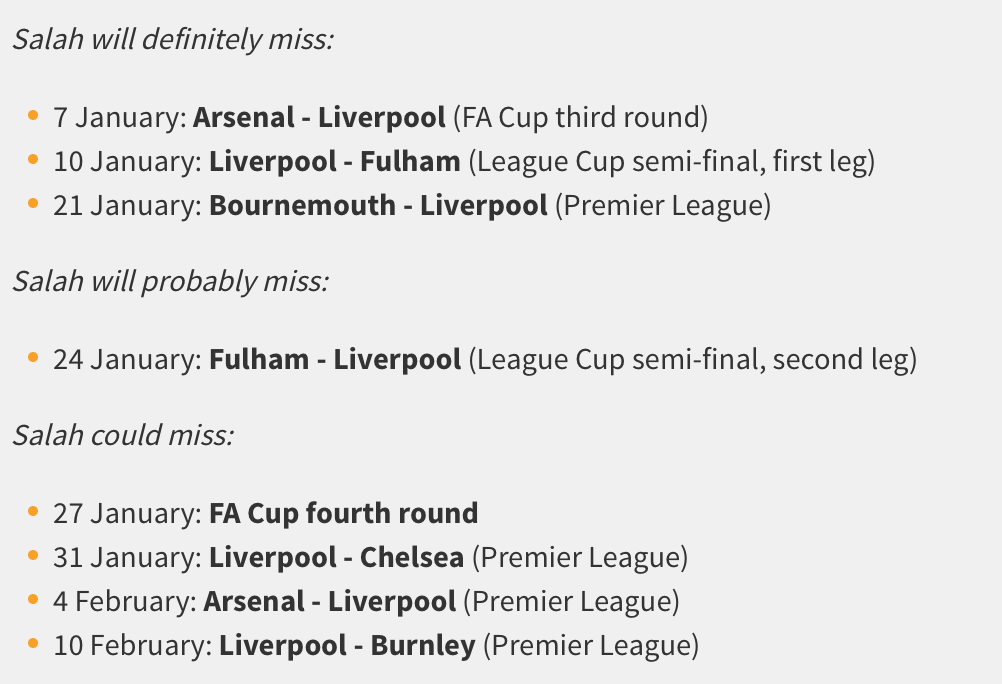Select the bold 'FA Cup fourth round' text
1002x684 pixels.
point(344,513)
